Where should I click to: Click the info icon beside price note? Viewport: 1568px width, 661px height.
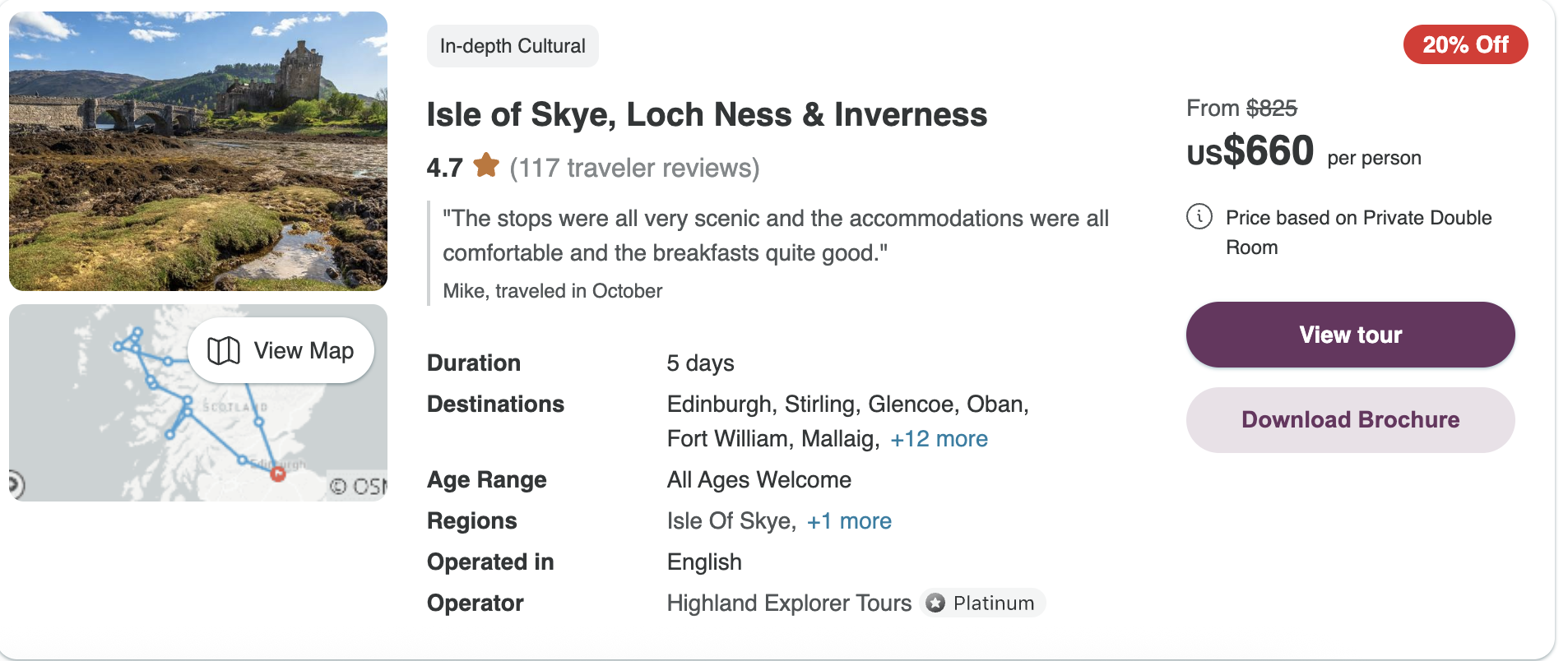[1199, 216]
